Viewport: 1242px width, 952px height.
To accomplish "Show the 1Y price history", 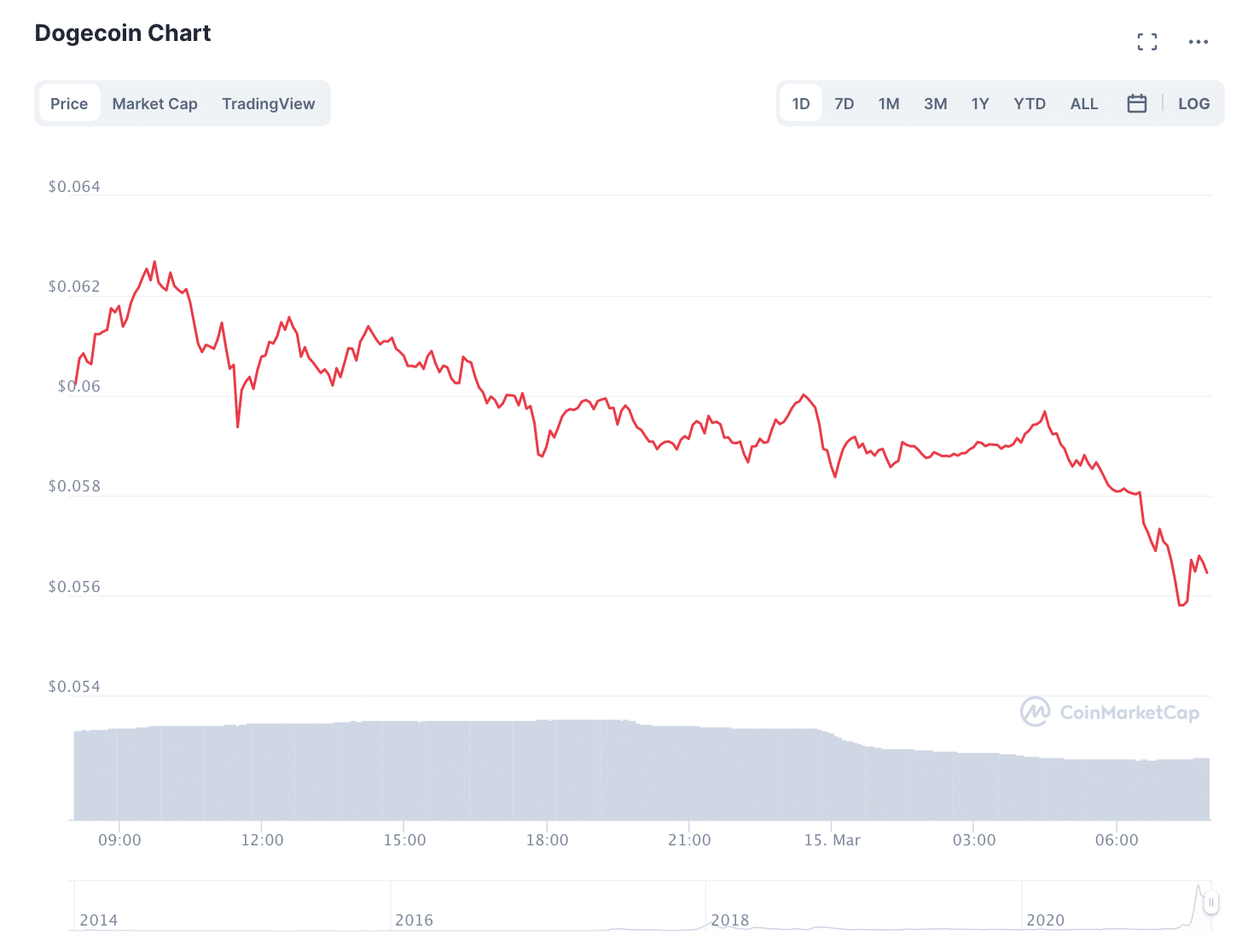I will click(x=979, y=103).
